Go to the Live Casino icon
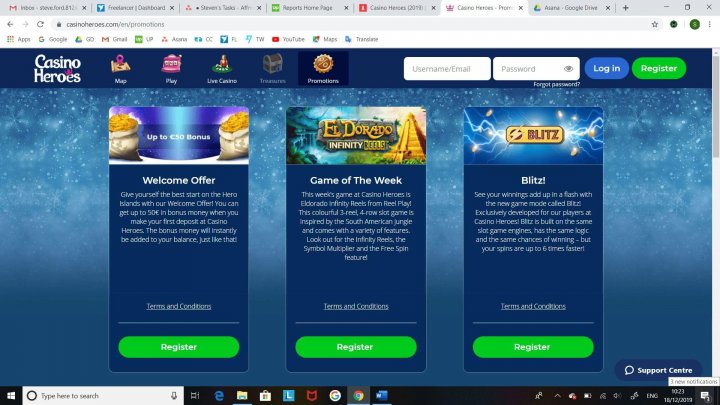The image size is (720, 405). click(222, 64)
